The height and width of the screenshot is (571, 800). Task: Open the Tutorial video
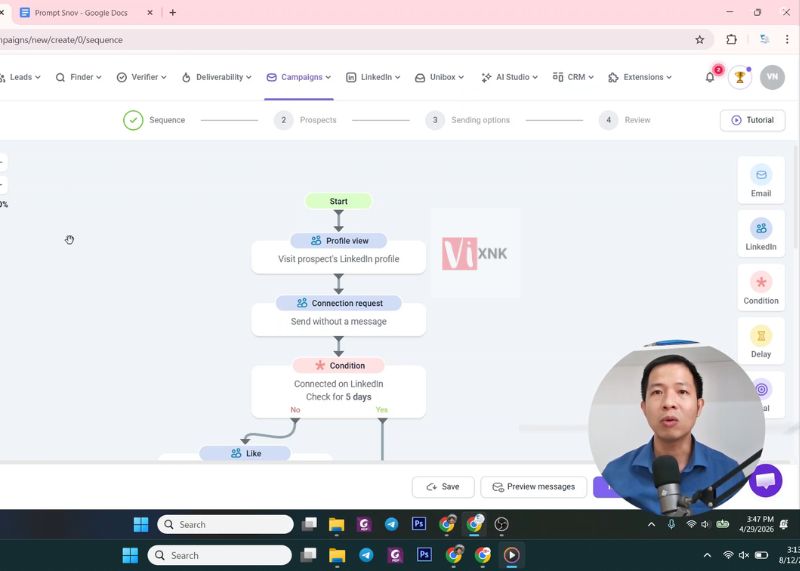click(753, 120)
